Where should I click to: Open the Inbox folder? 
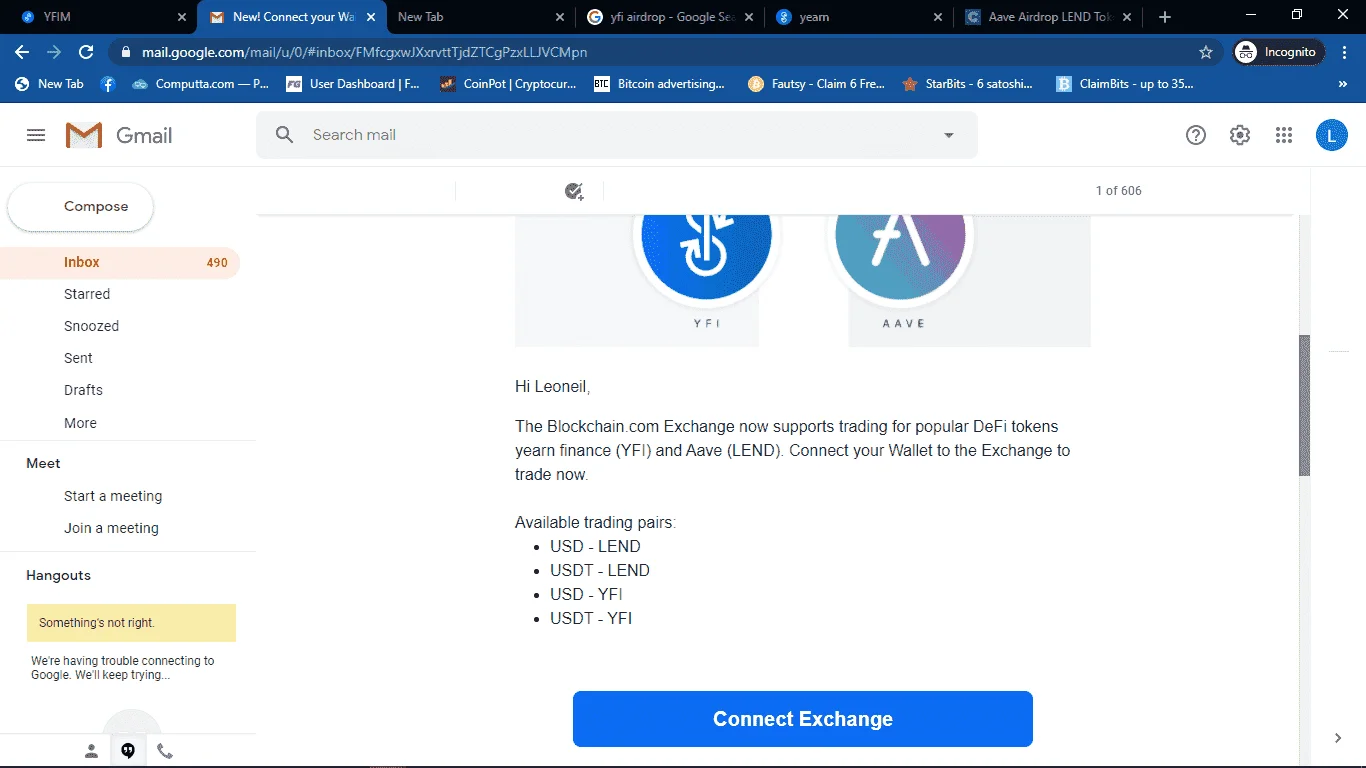click(x=120, y=262)
